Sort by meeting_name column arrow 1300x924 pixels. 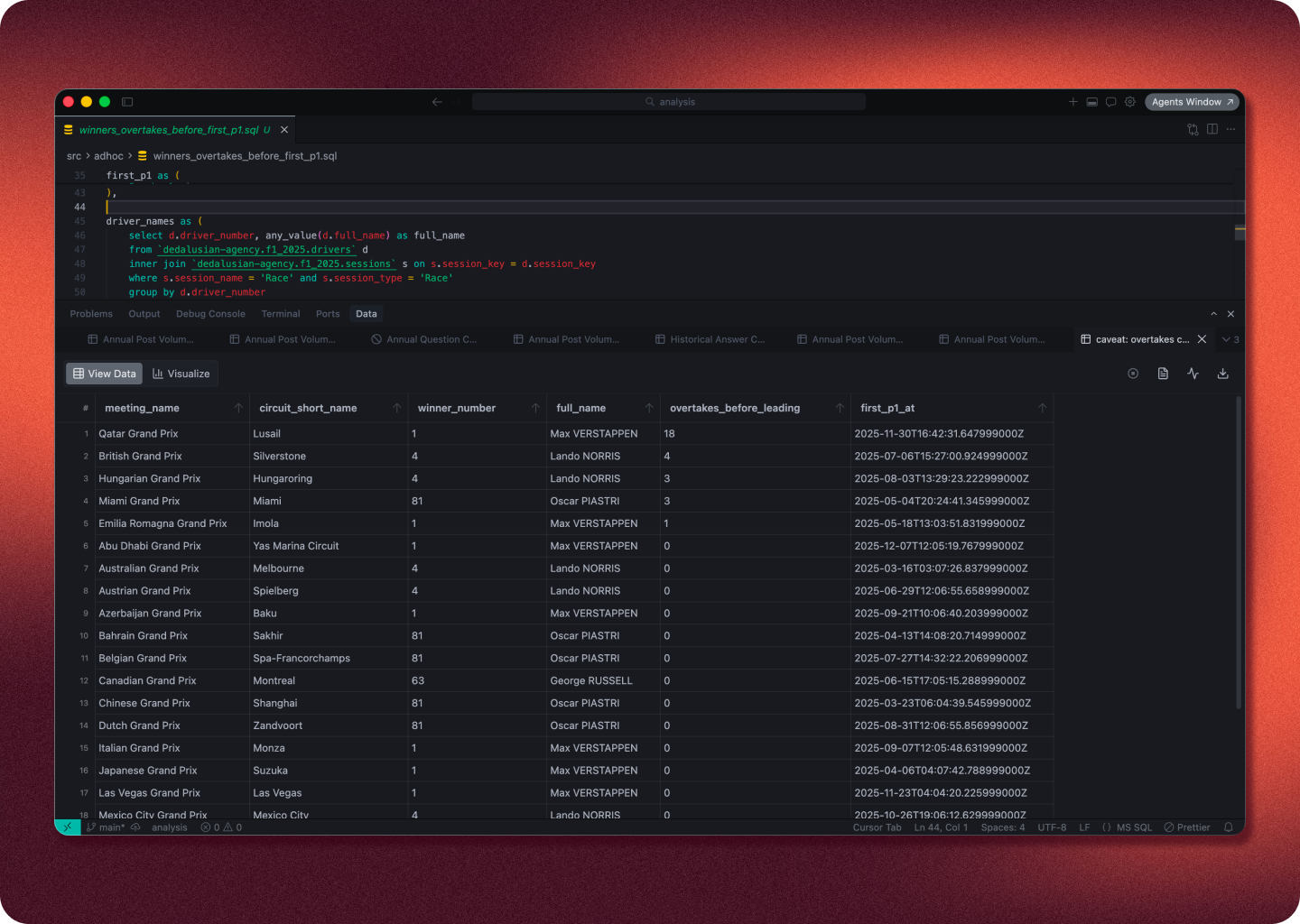[x=238, y=408]
